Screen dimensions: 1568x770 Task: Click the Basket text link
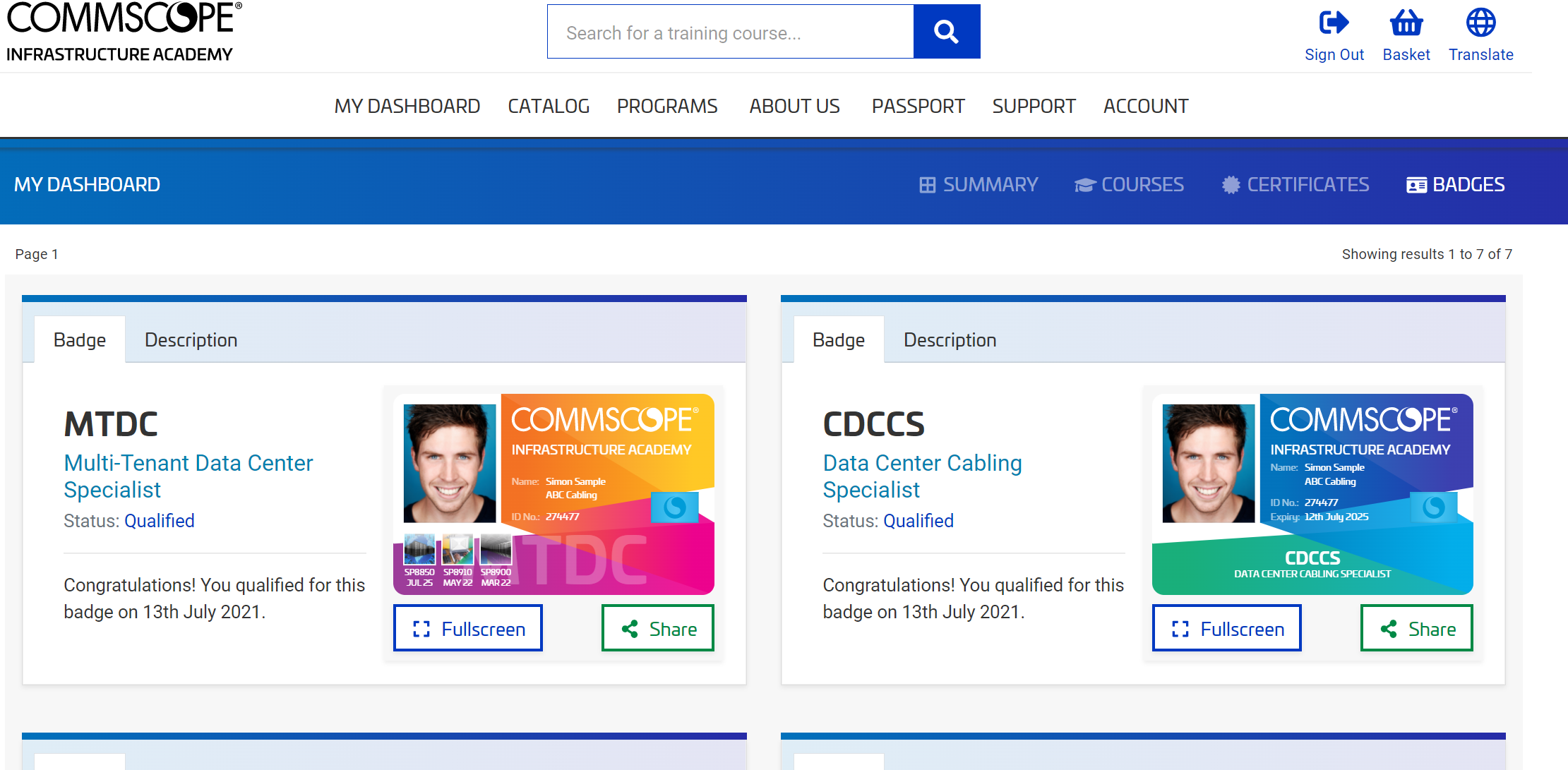[1406, 55]
